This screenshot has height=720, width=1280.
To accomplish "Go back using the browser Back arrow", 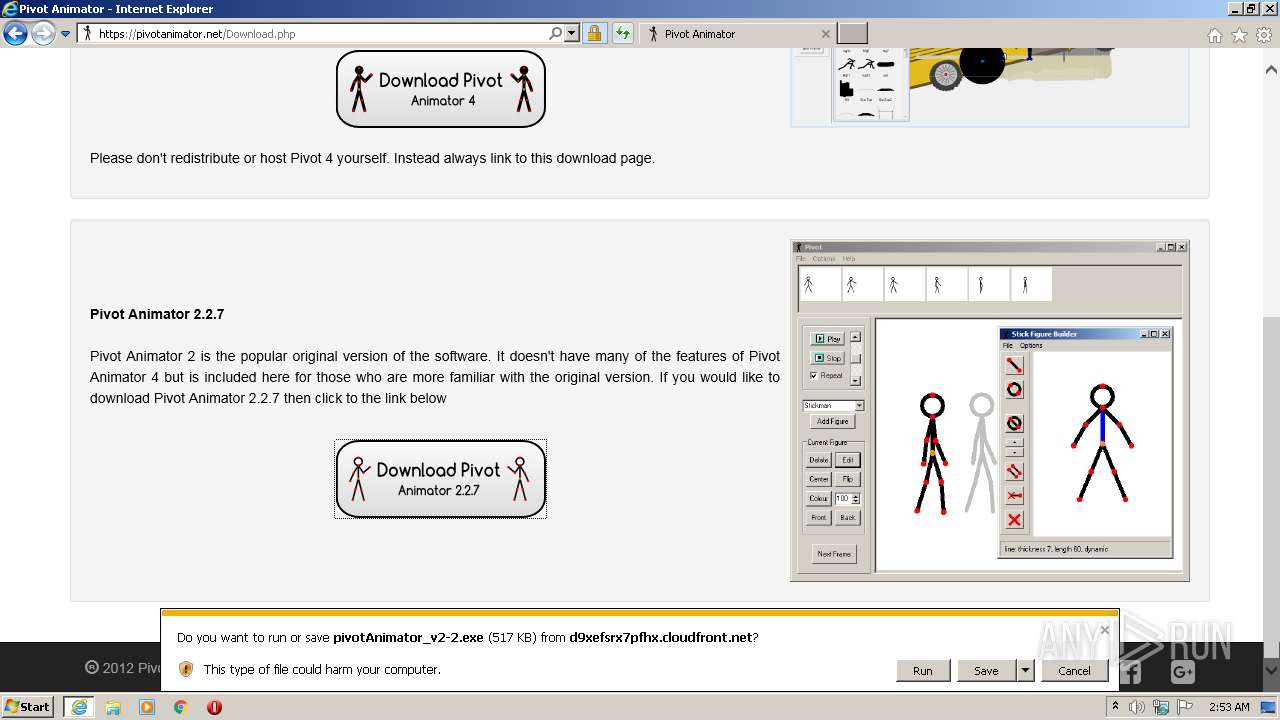I will point(15,34).
